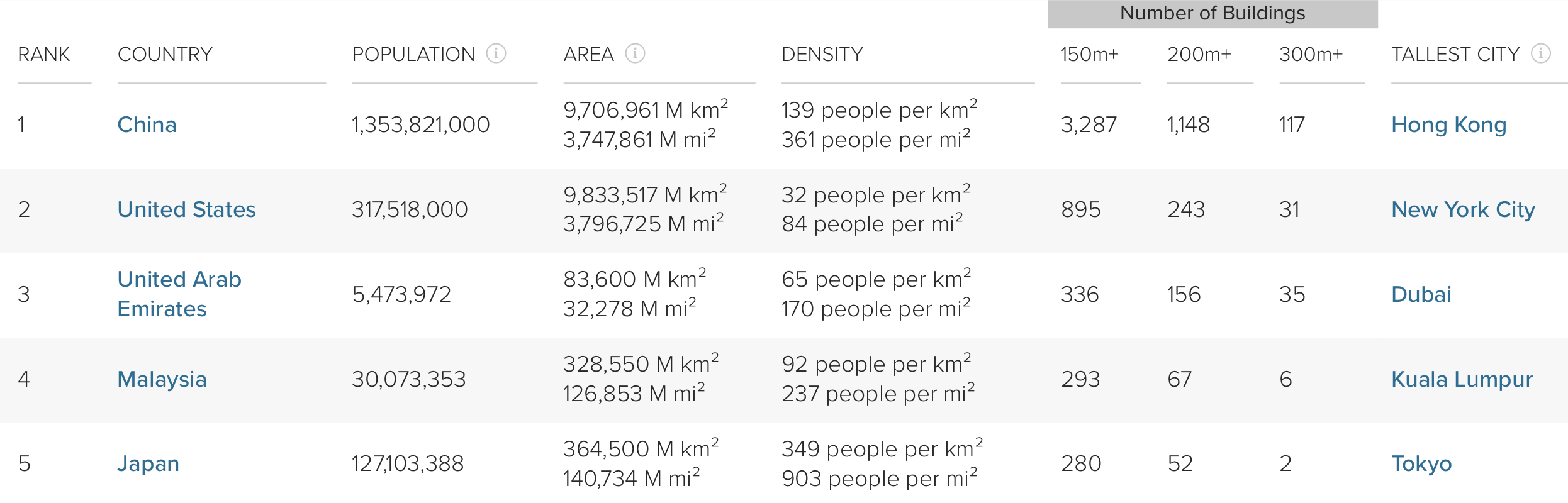Click the info icon next to POPULATION

pyautogui.click(x=496, y=53)
